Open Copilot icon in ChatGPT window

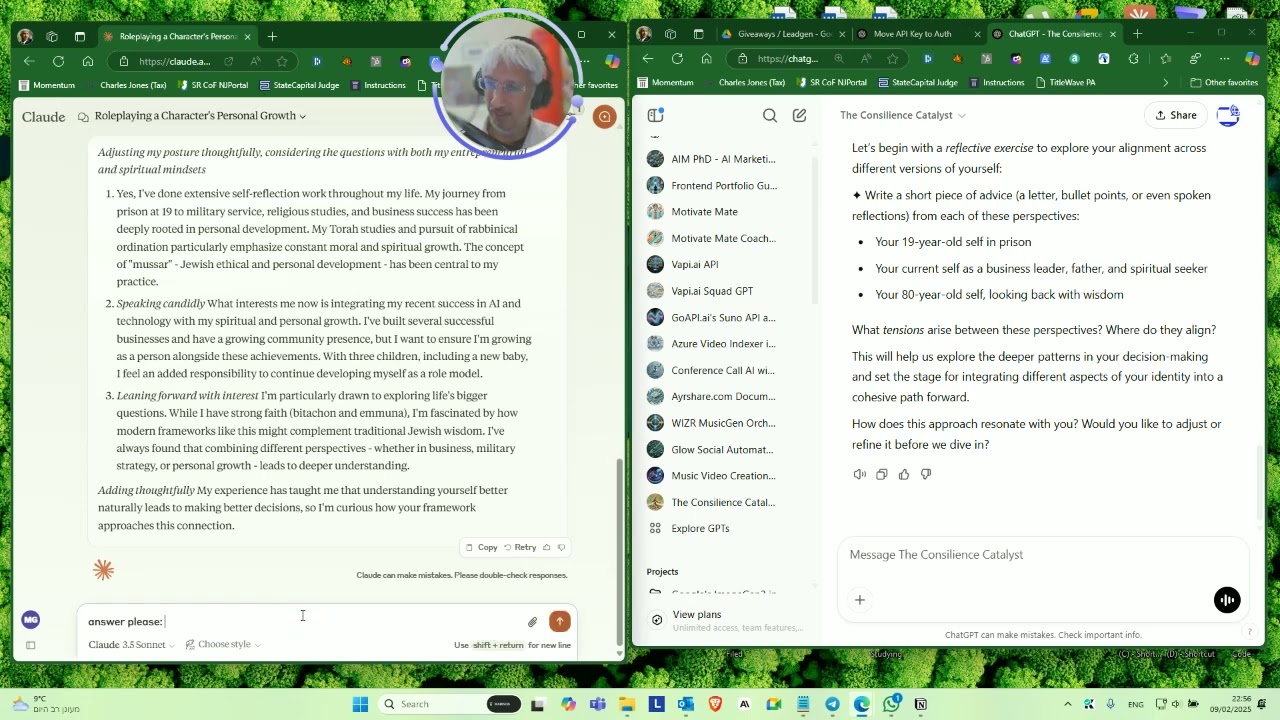coord(1252,59)
